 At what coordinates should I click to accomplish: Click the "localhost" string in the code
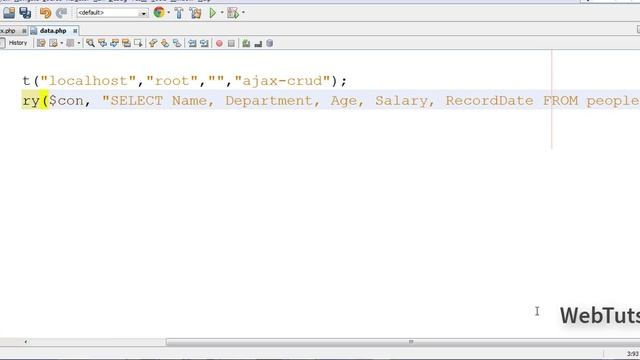[x=88, y=81]
